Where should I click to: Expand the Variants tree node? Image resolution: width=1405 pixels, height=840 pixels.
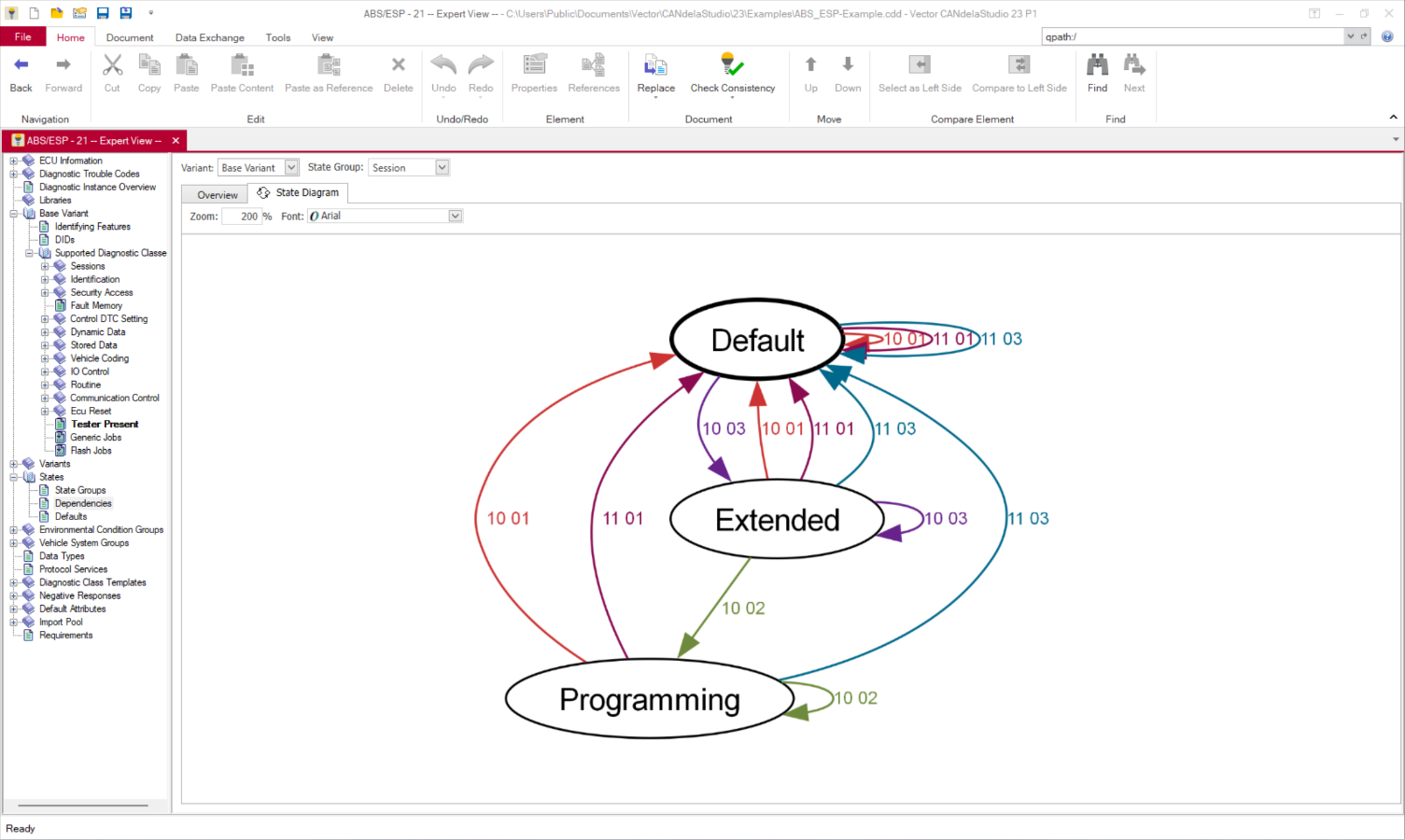[14, 464]
